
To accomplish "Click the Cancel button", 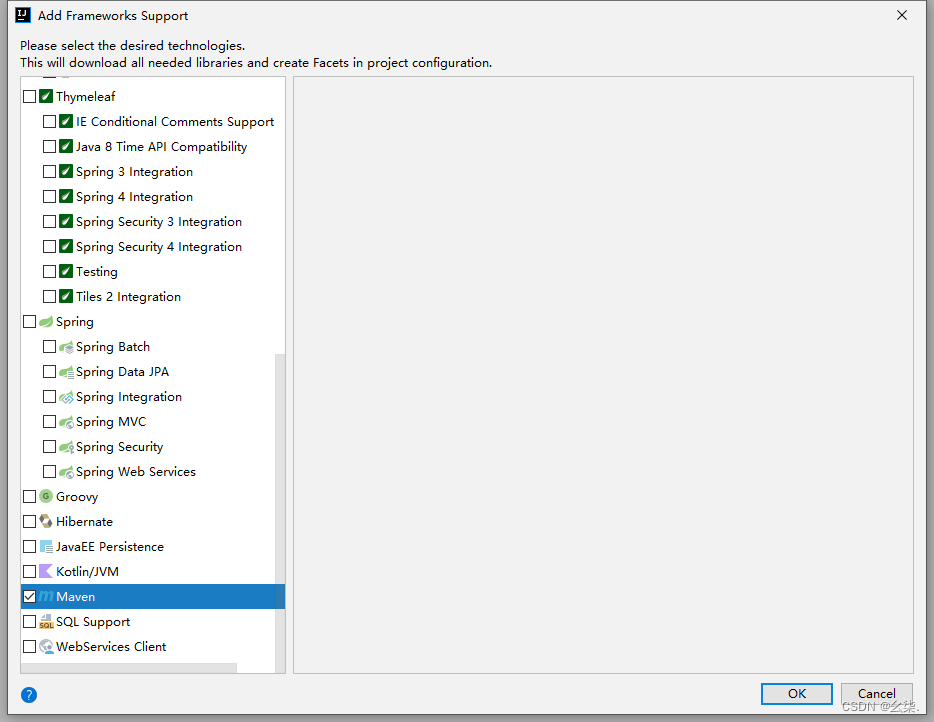I will [876, 693].
